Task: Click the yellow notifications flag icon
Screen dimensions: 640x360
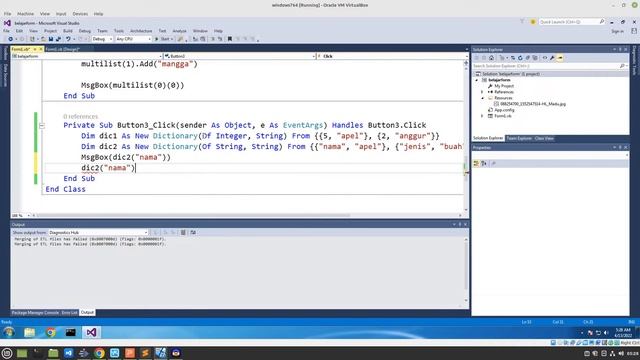Action: click(x=533, y=22)
